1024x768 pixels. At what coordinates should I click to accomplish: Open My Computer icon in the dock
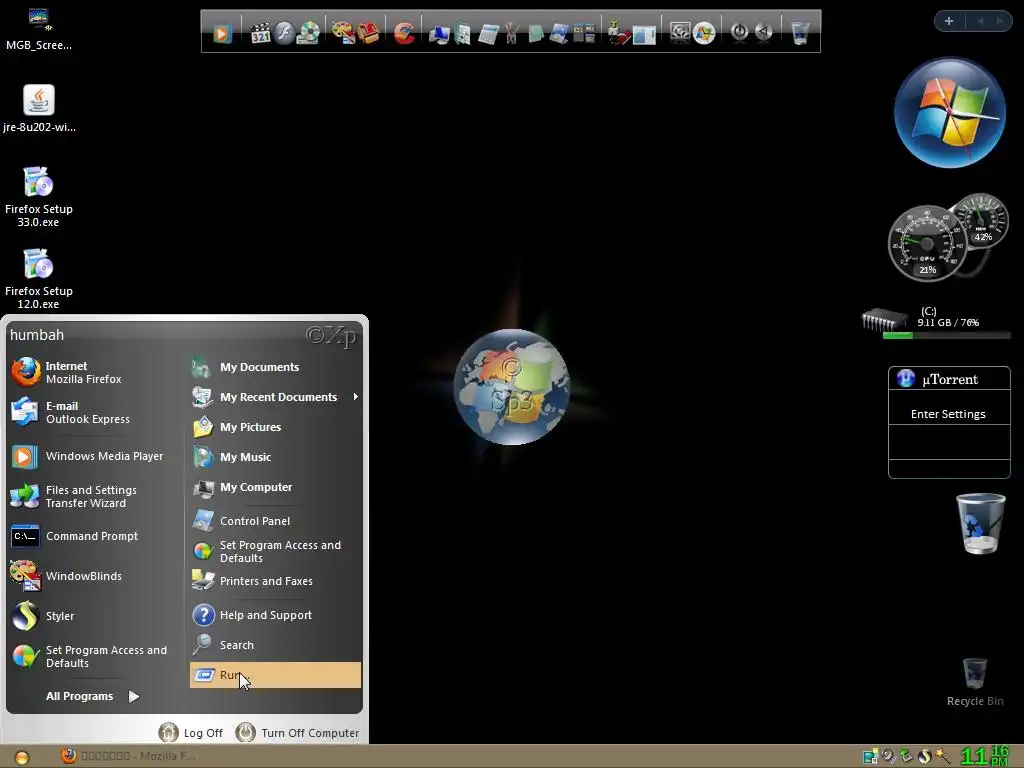coord(440,34)
